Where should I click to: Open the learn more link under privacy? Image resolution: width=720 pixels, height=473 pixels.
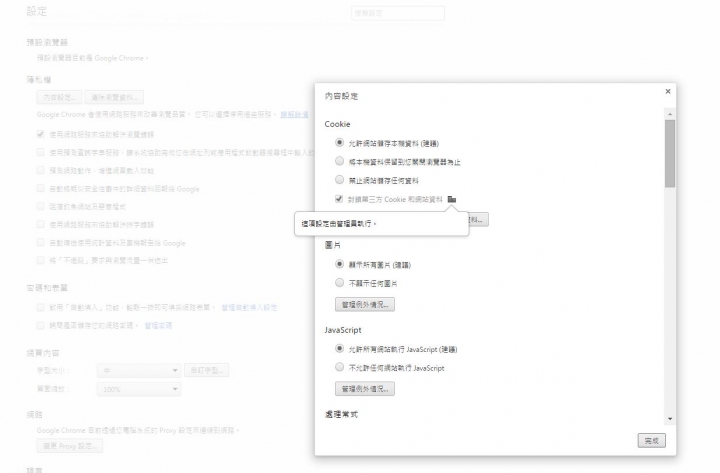point(294,114)
